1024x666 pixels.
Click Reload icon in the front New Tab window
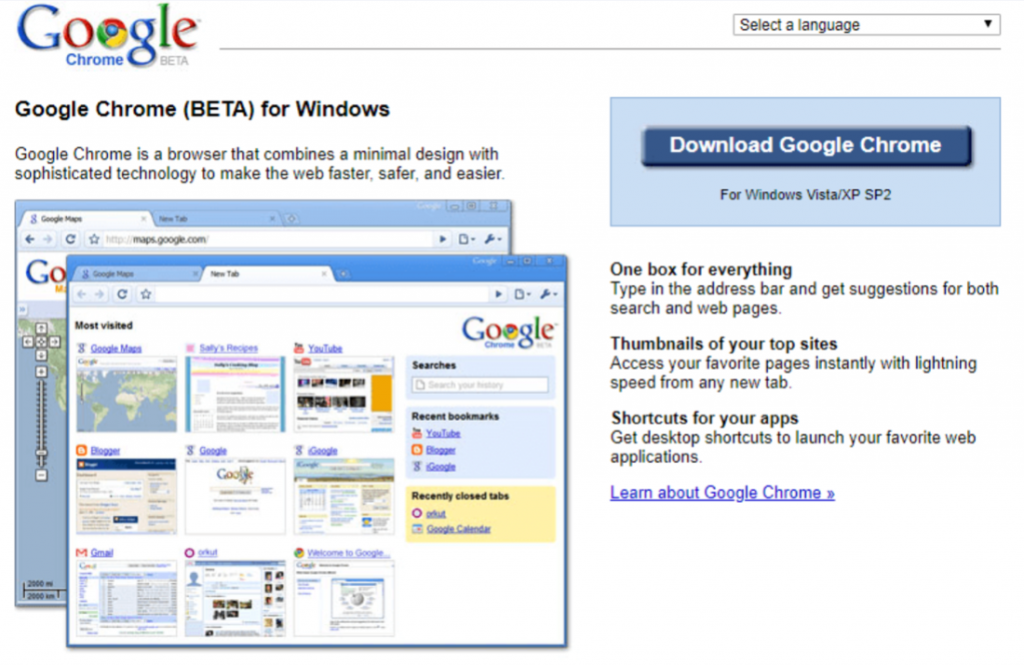(x=122, y=294)
